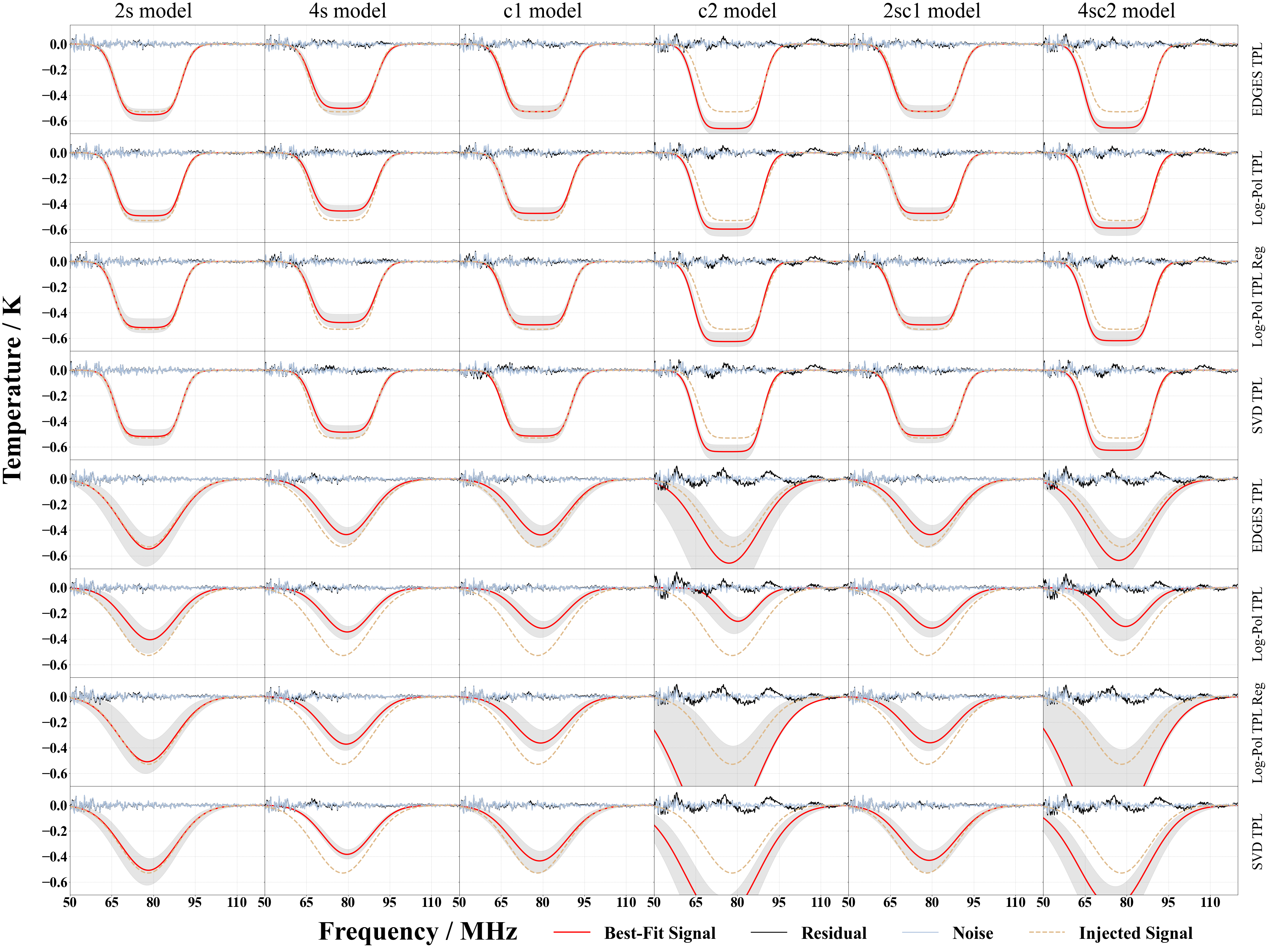Click the light blue Noise legend line
The width and height of the screenshot is (1268, 952).
coord(921,933)
